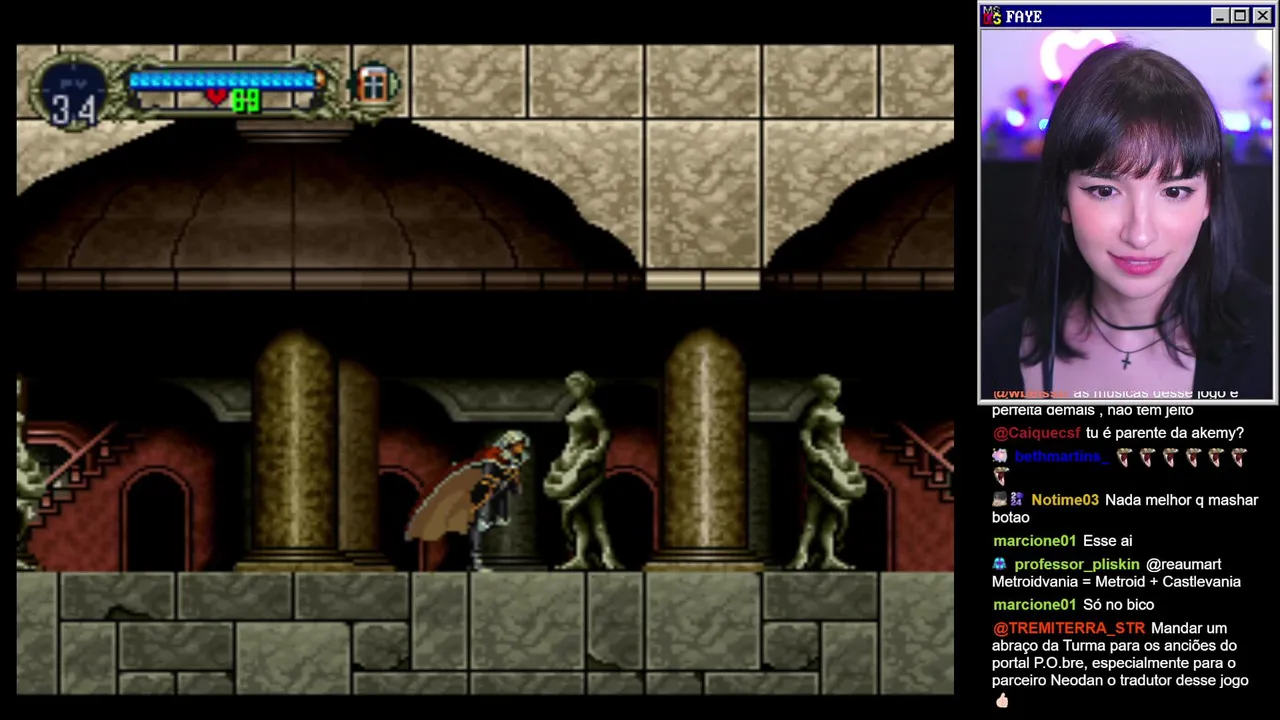This screenshot has width=1280, height=720.
Task: Click the badge next to professor_pliskin
Action: click(1000, 564)
